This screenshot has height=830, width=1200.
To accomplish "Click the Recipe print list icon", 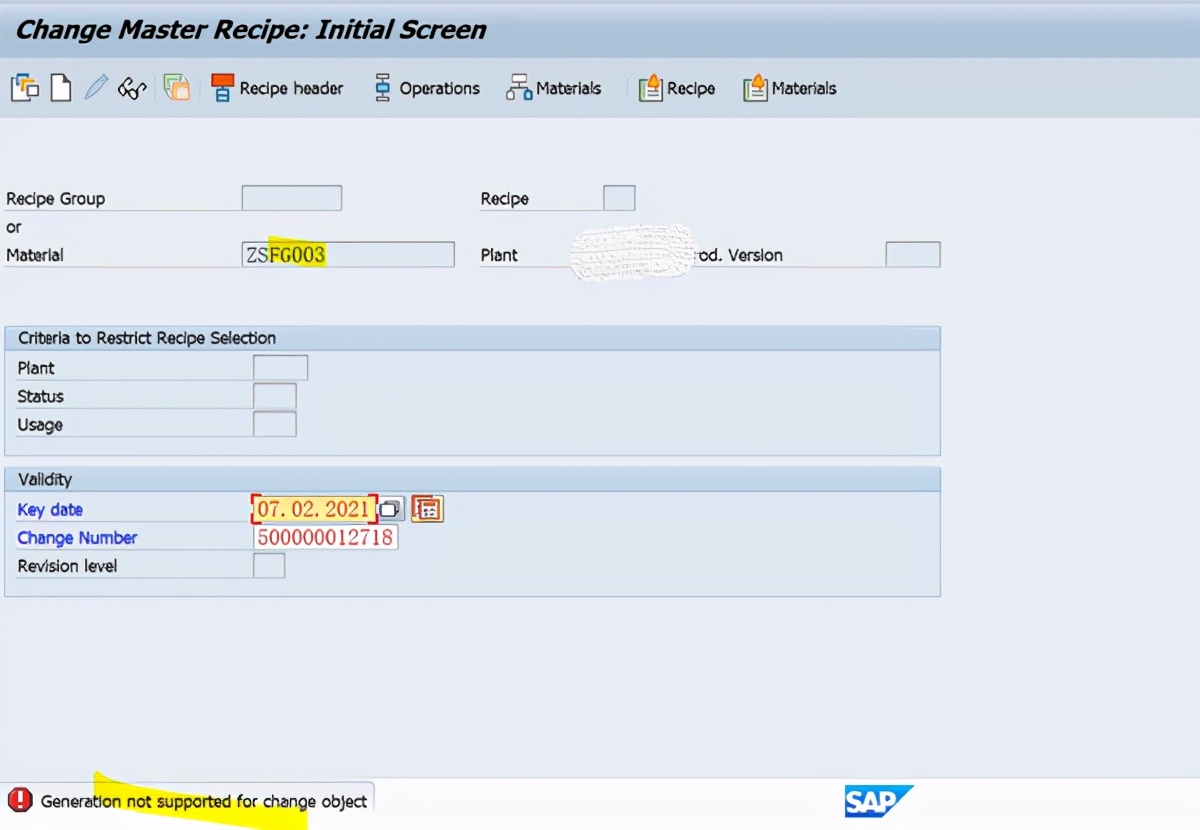I will (677, 88).
